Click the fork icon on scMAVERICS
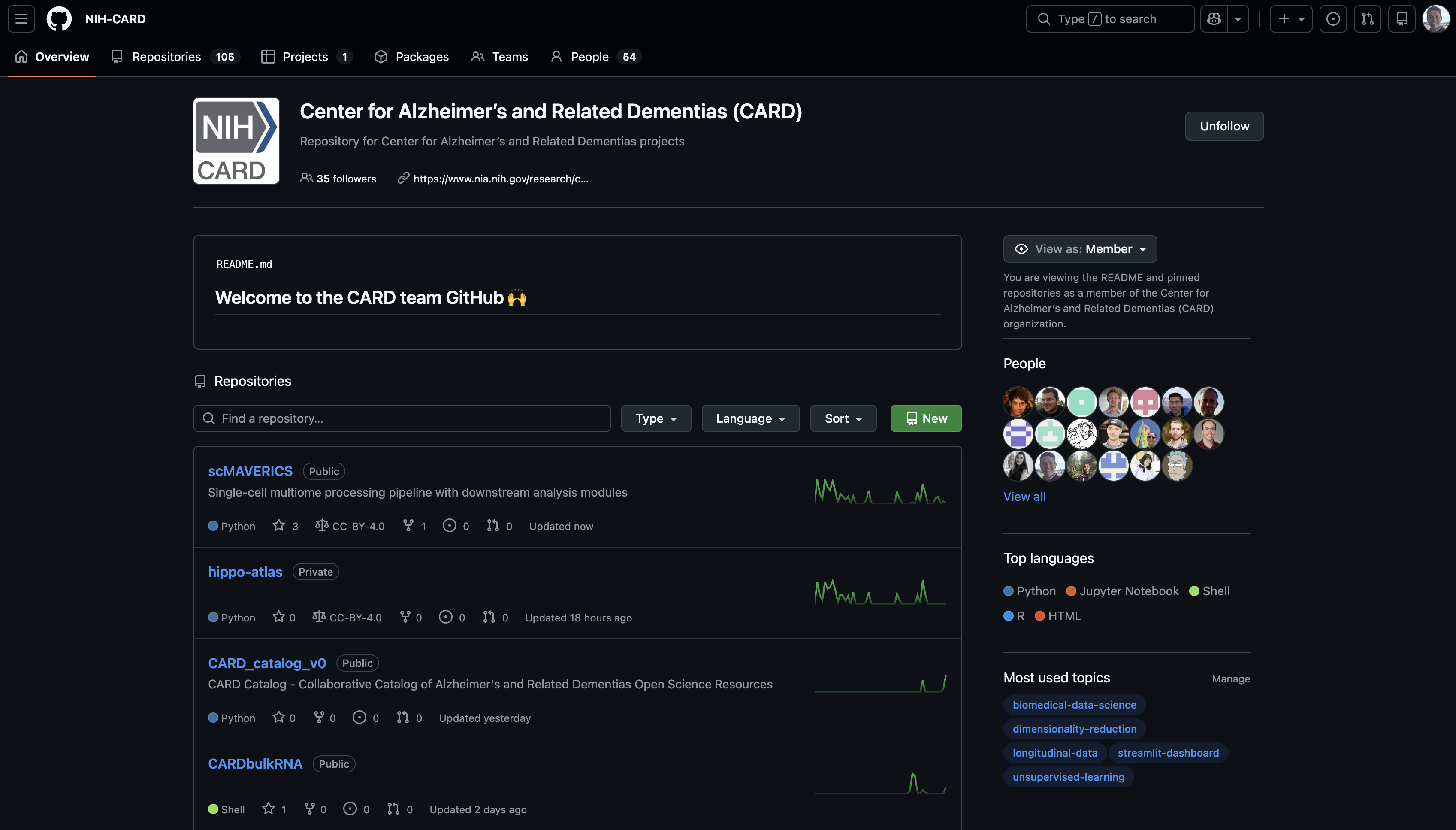Screen dimensions: 1456x830 click(408, 526)
